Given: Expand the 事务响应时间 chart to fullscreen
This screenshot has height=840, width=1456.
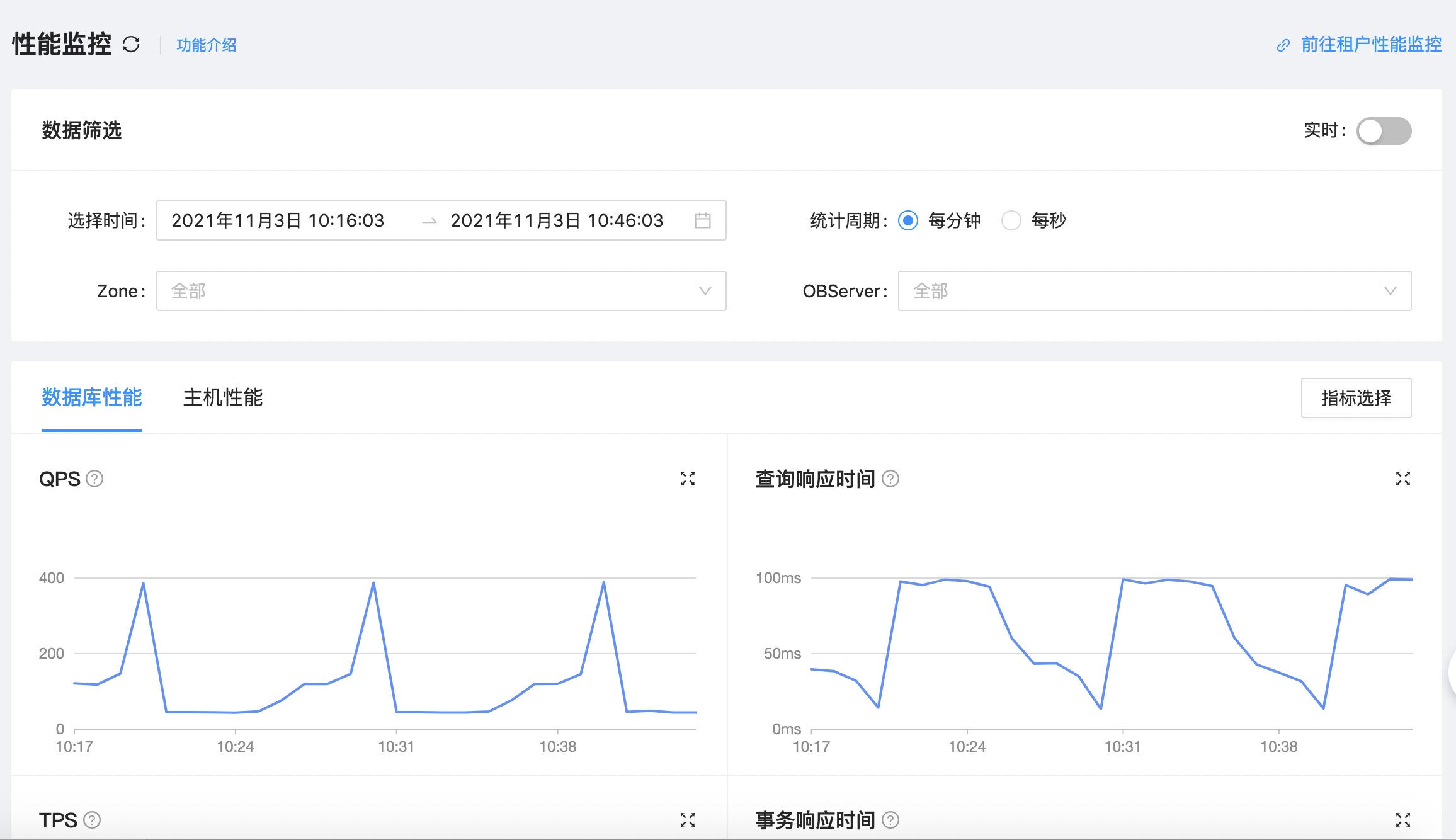Looking at the screenshot, I should (1402, 820).
